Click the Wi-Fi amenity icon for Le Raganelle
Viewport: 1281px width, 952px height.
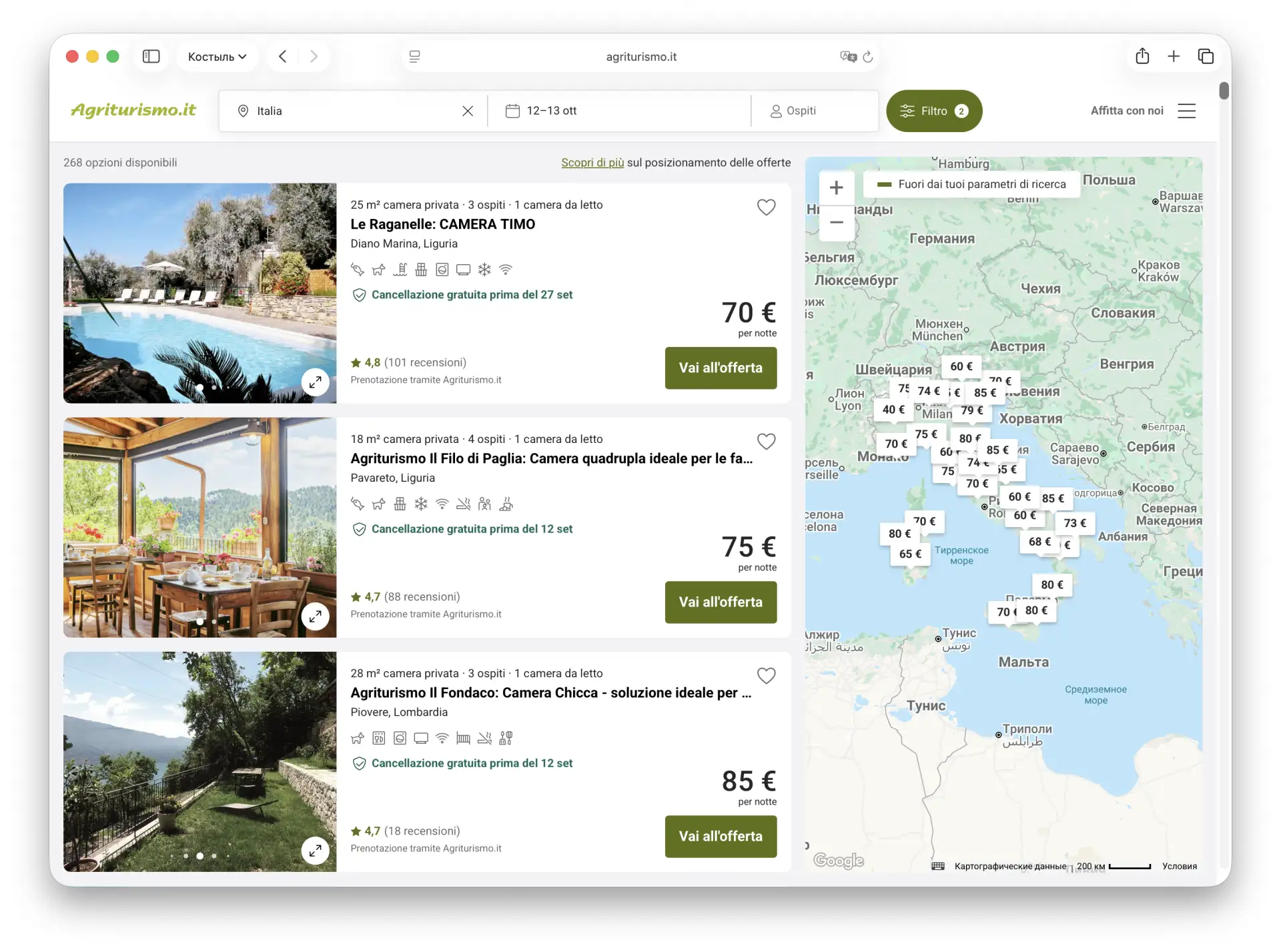506,270
